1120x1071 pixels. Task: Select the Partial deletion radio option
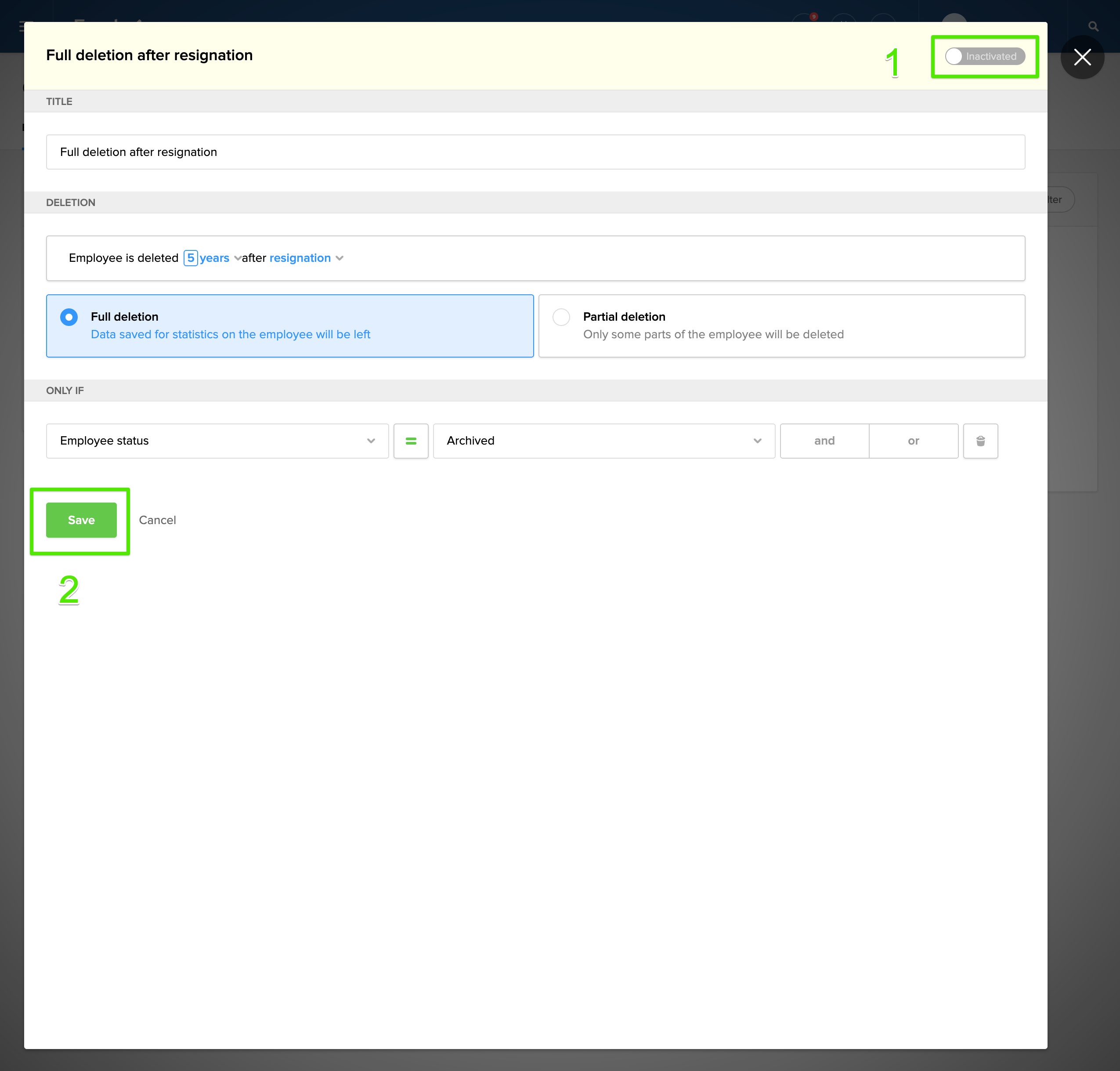561,317
